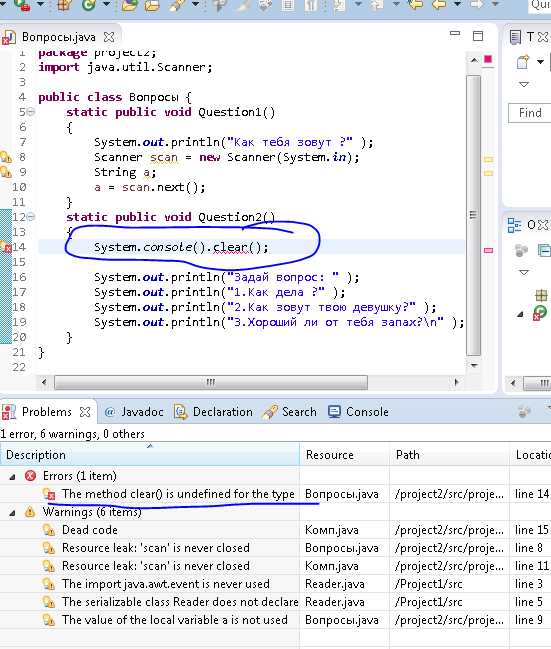Open the Outline view menu triangle
551x649 pixels.
coord(524,272)
